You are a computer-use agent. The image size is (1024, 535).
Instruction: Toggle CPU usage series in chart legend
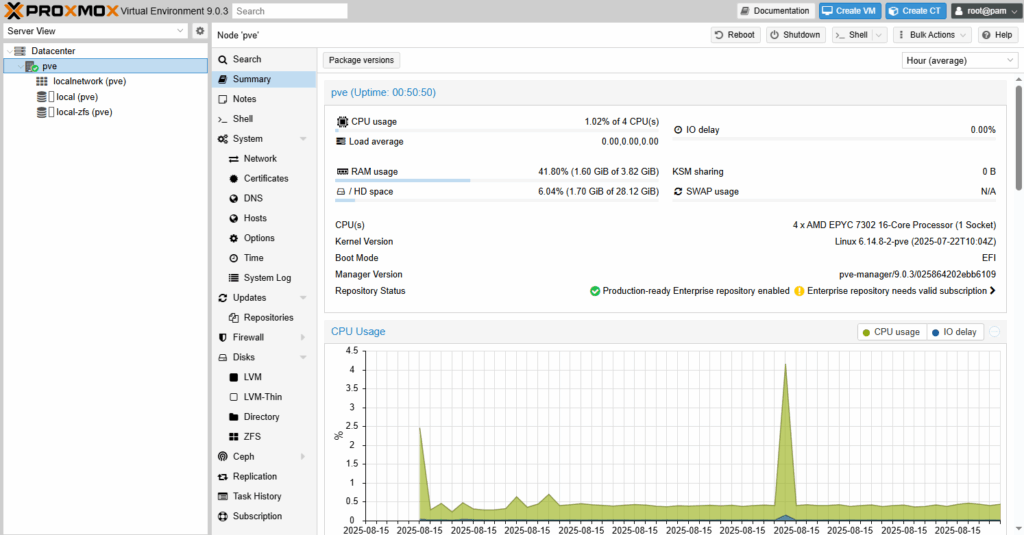tap(891, 332)
